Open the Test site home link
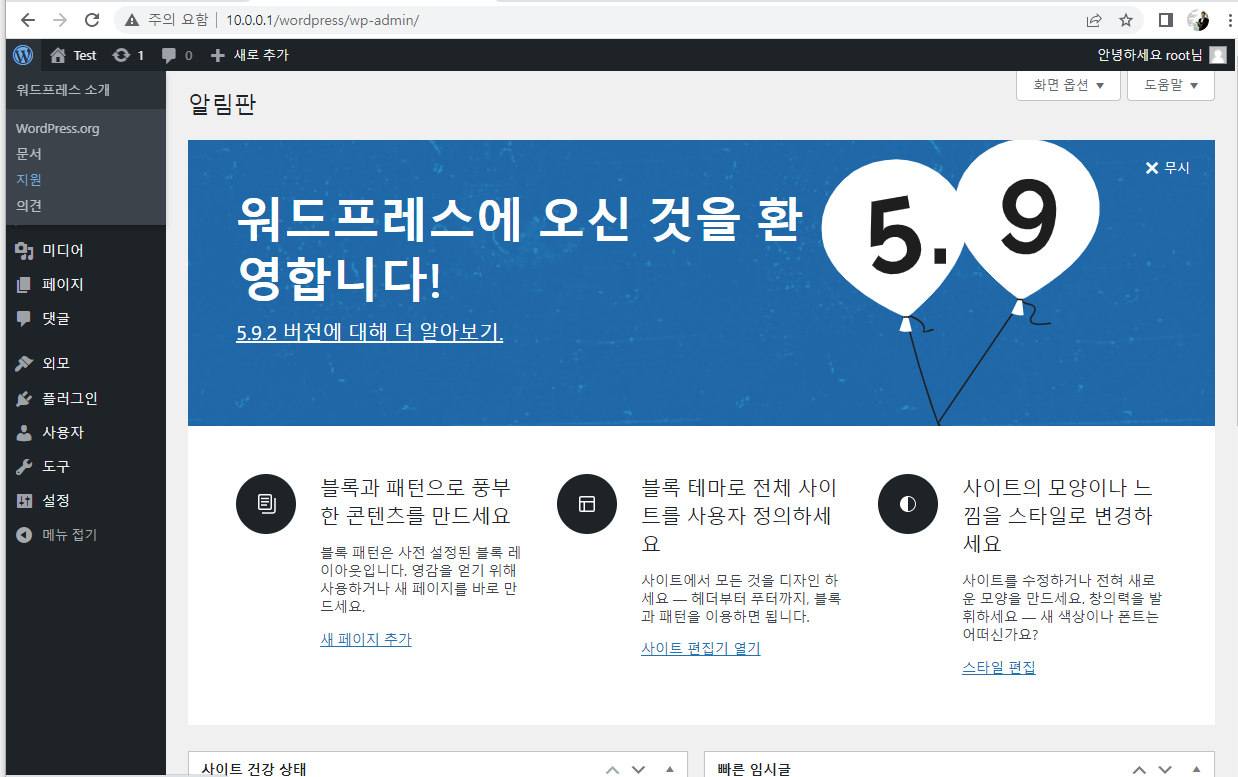Viewport: 1238px width, 777px height. click(73, 55)
